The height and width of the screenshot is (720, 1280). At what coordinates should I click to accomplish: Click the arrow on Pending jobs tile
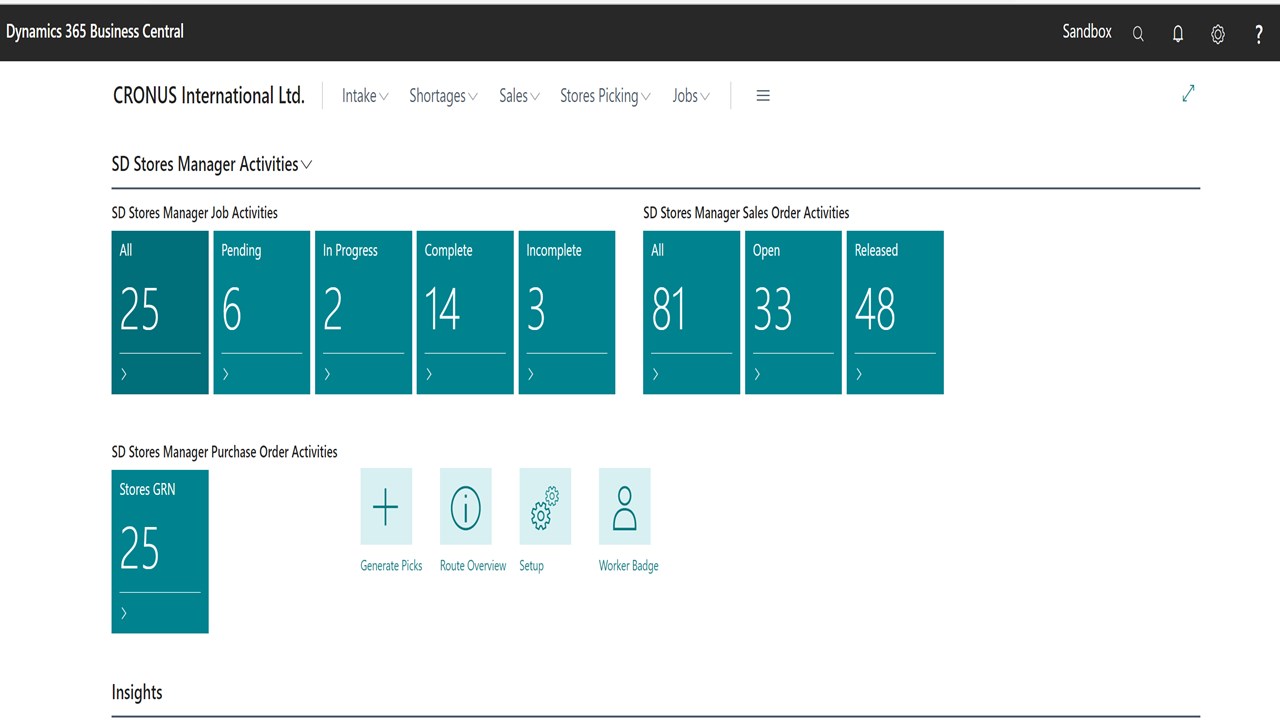tap(226, 374)
